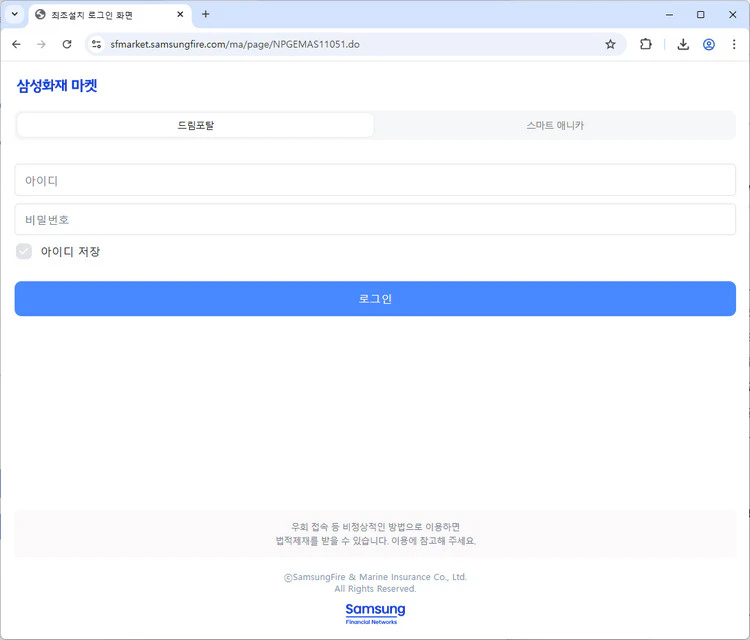Viewport: 750px width, 640px height.
Task: Focus the 아이디 input field
Action: tap(375, 180)
